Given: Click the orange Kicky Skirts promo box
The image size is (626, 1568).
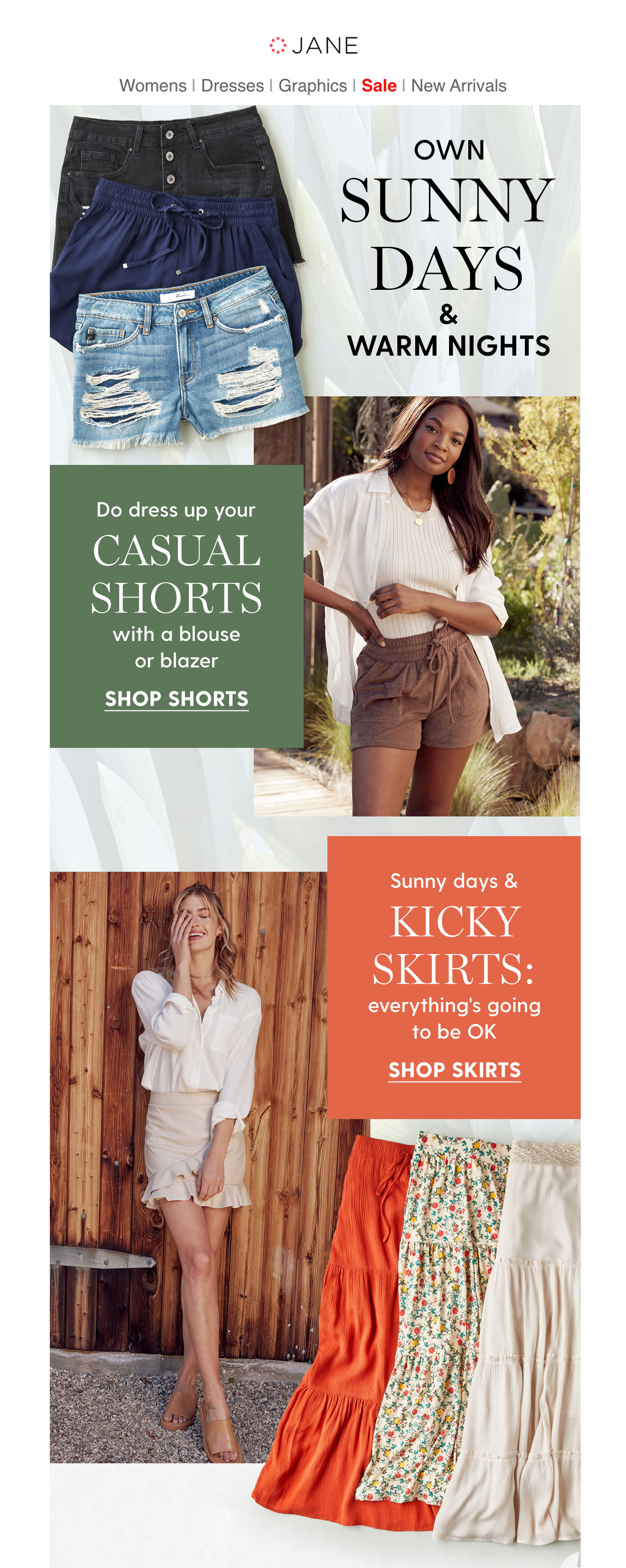Looking at the screenshot, I should pyautogui.click(x=454, y=977).
